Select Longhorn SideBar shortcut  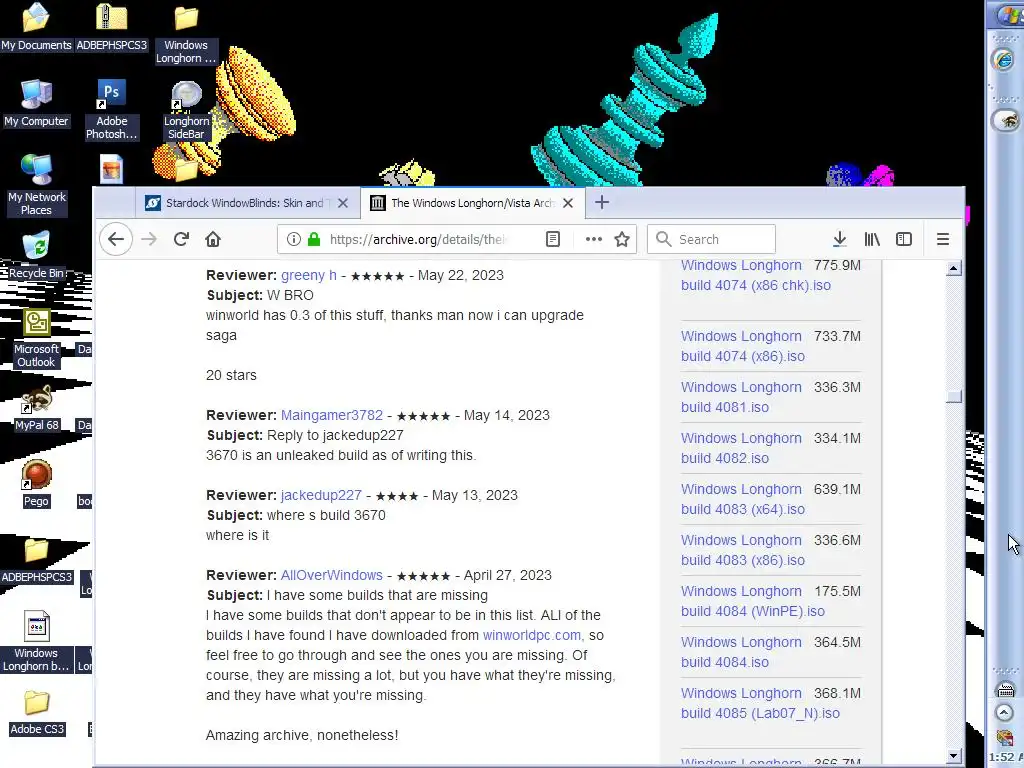(186, 110)
